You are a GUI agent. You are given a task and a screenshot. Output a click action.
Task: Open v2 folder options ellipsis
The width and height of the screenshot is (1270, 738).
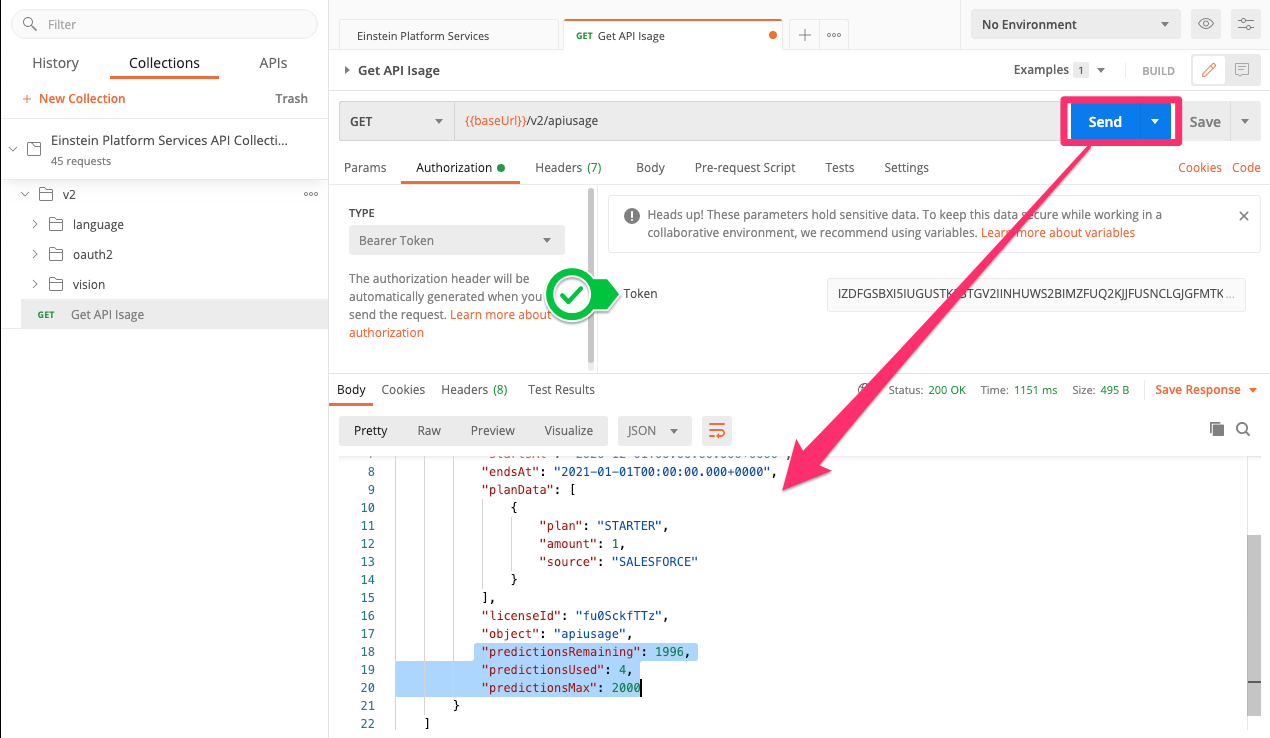[x=311, y=194]
